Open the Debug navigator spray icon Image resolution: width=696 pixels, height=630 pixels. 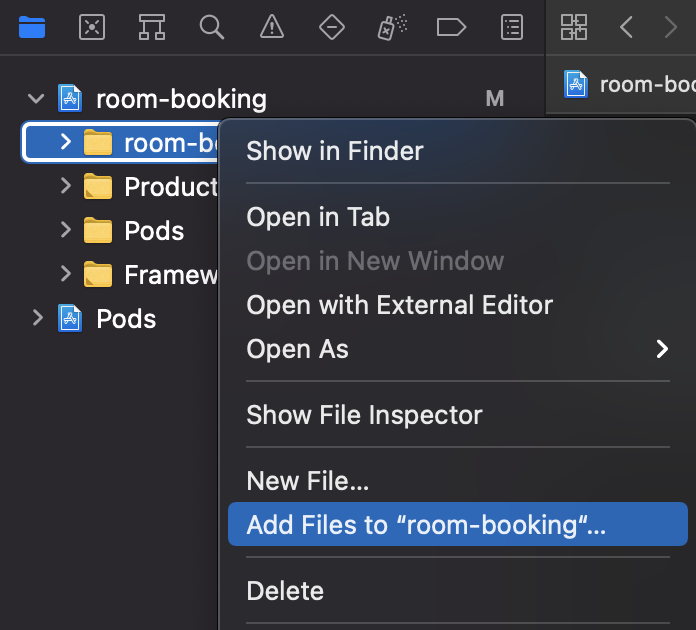[x=392, y=27]
